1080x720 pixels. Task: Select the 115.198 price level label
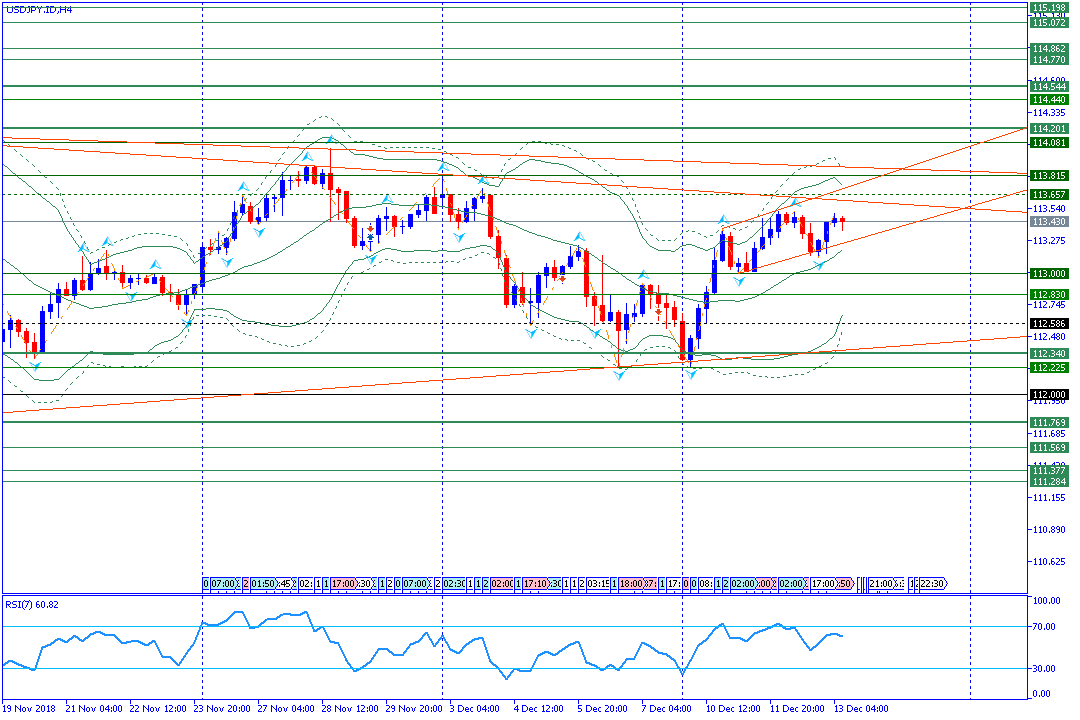[x=1049, y=8]
